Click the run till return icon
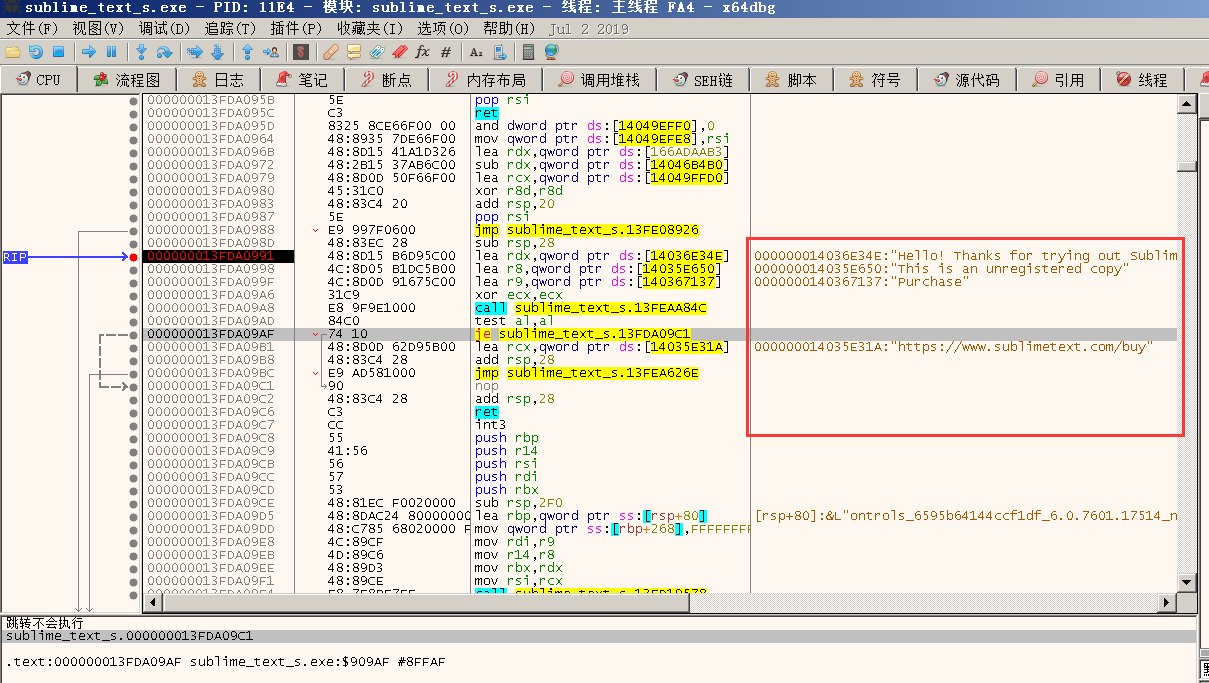1209x683 pixels. [x=248, y=51]
